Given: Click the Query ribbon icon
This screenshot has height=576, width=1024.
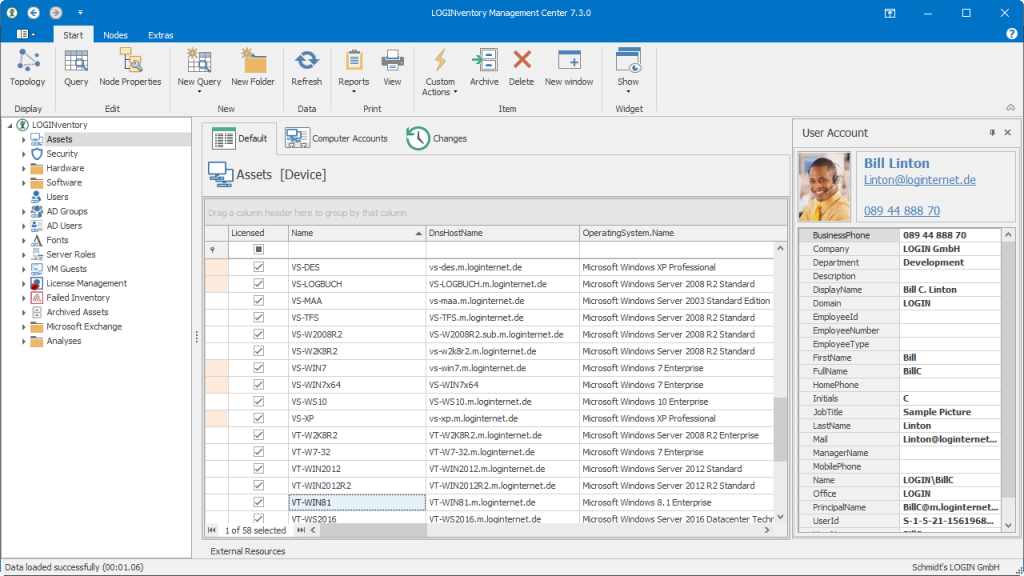Looking at the screenshot, I should click(x=76, y=68).
